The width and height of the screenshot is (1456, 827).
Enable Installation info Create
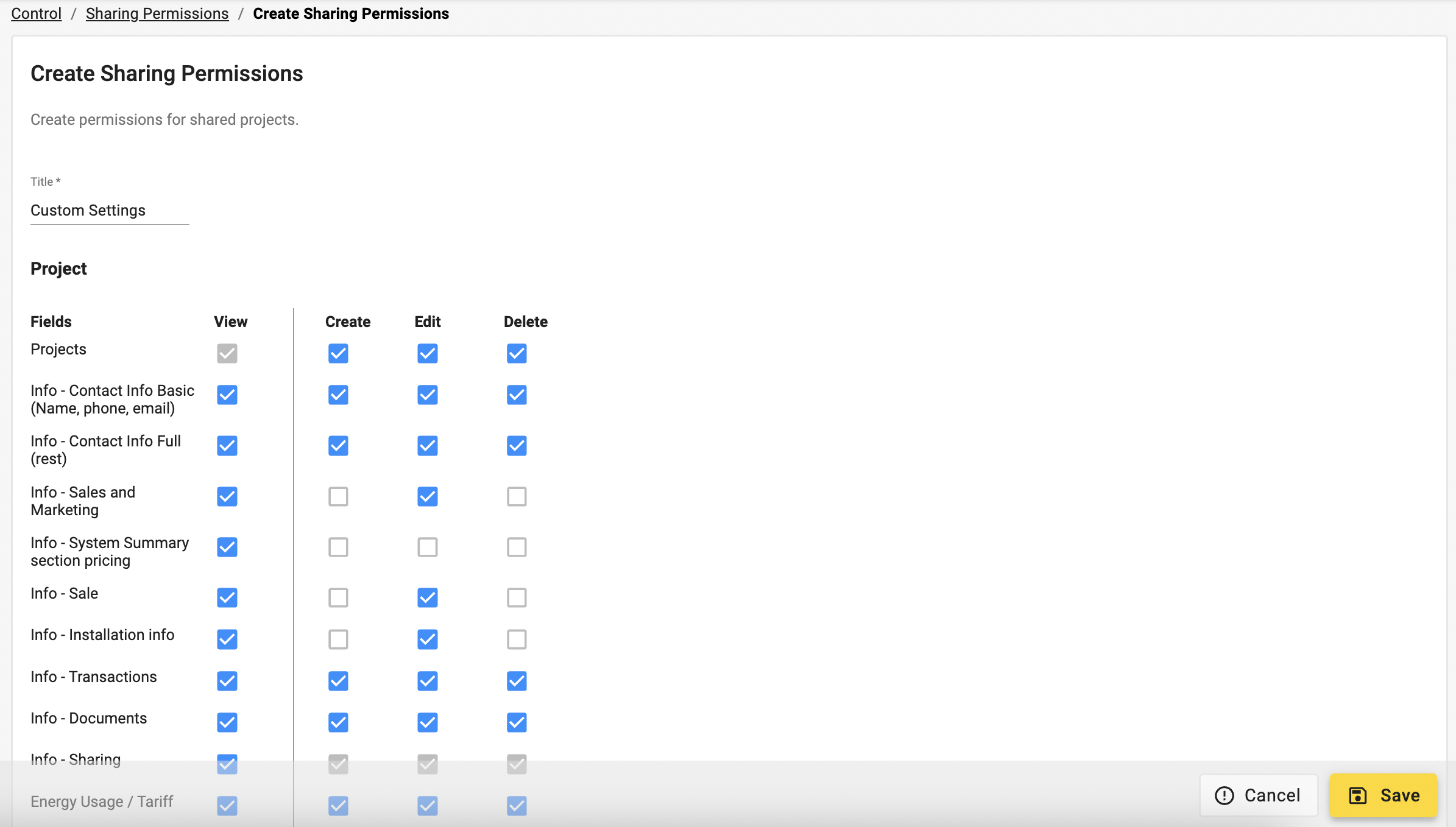[338, 639]
